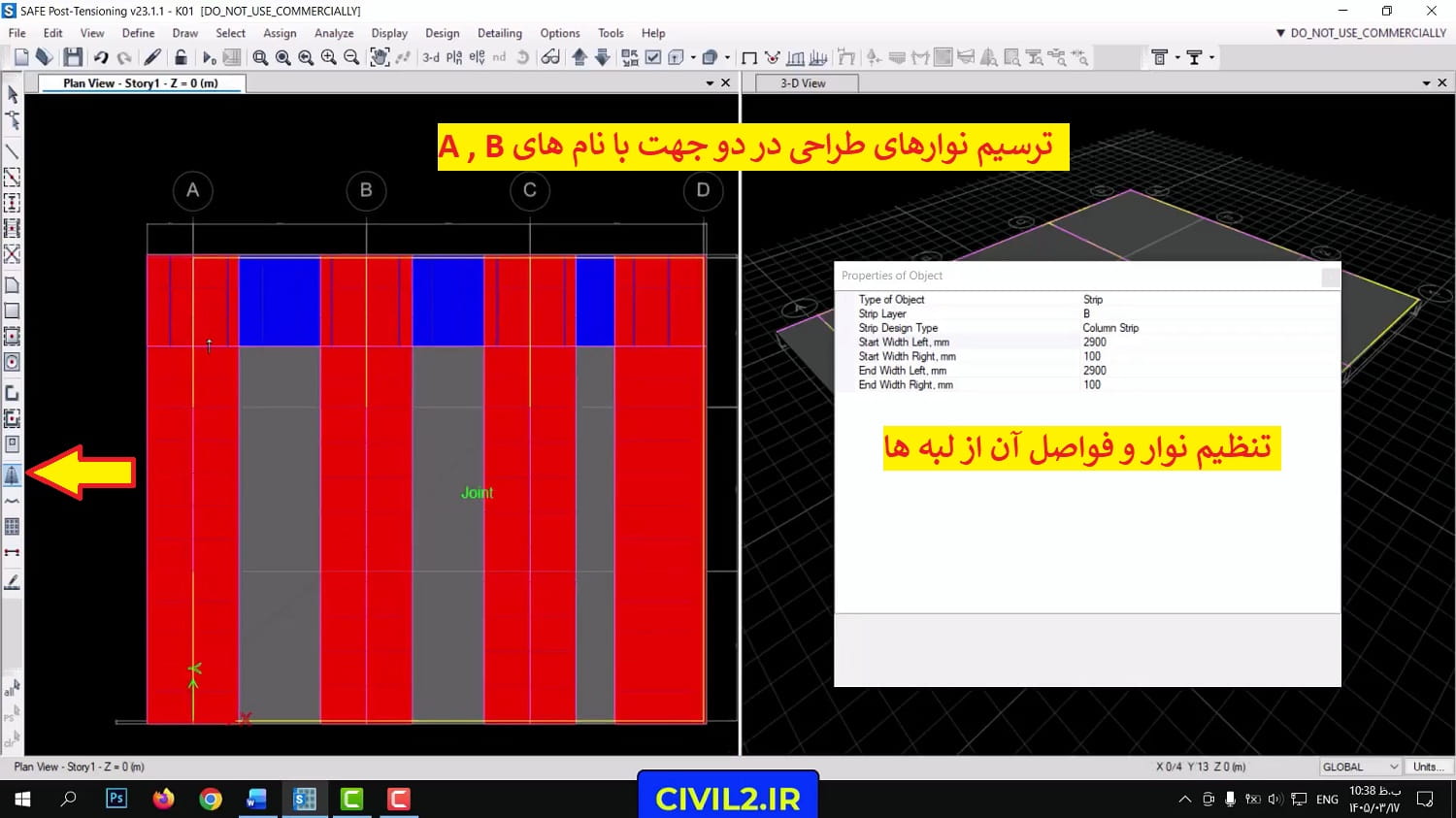Open Word from the taskbar

257,799
